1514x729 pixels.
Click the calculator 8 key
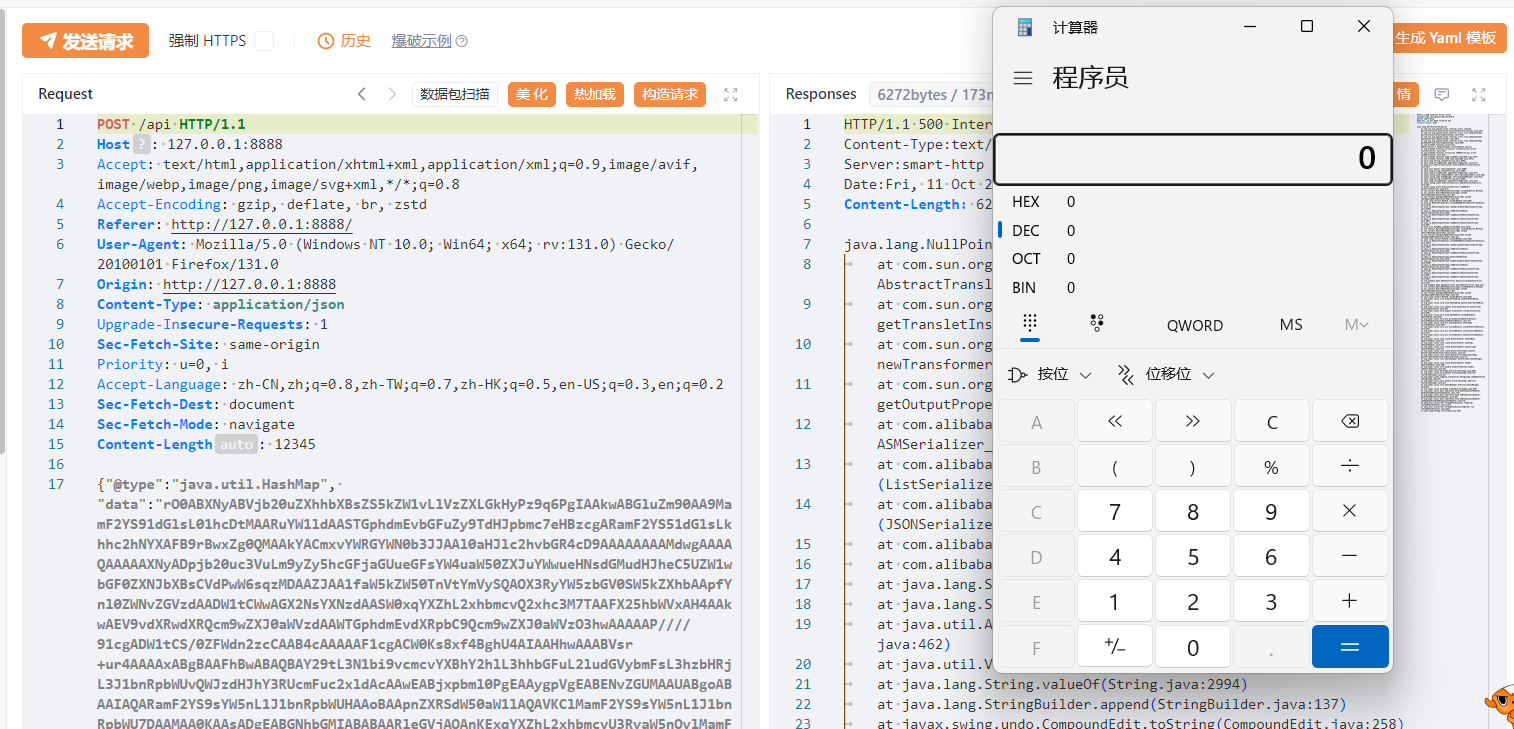pyautogui.click(x=1193, y=511)
